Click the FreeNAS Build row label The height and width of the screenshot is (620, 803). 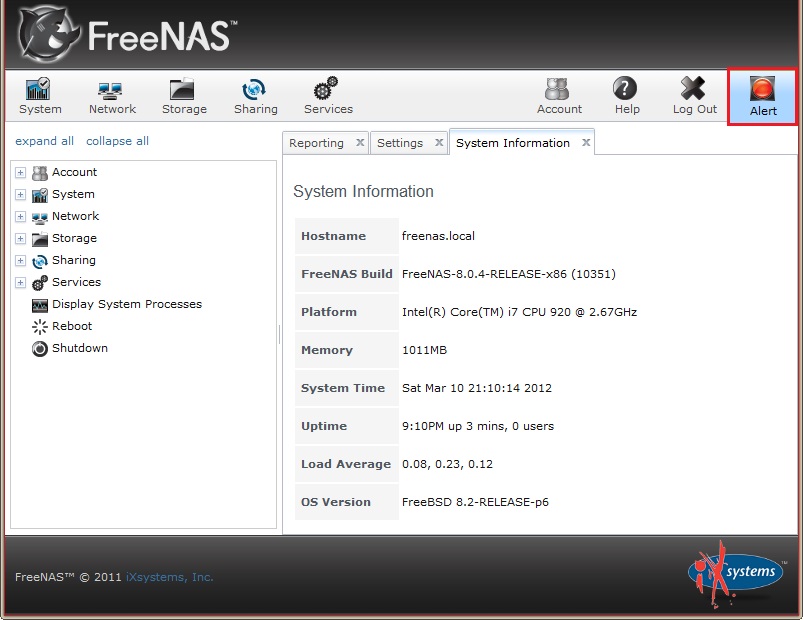point(347,274)
